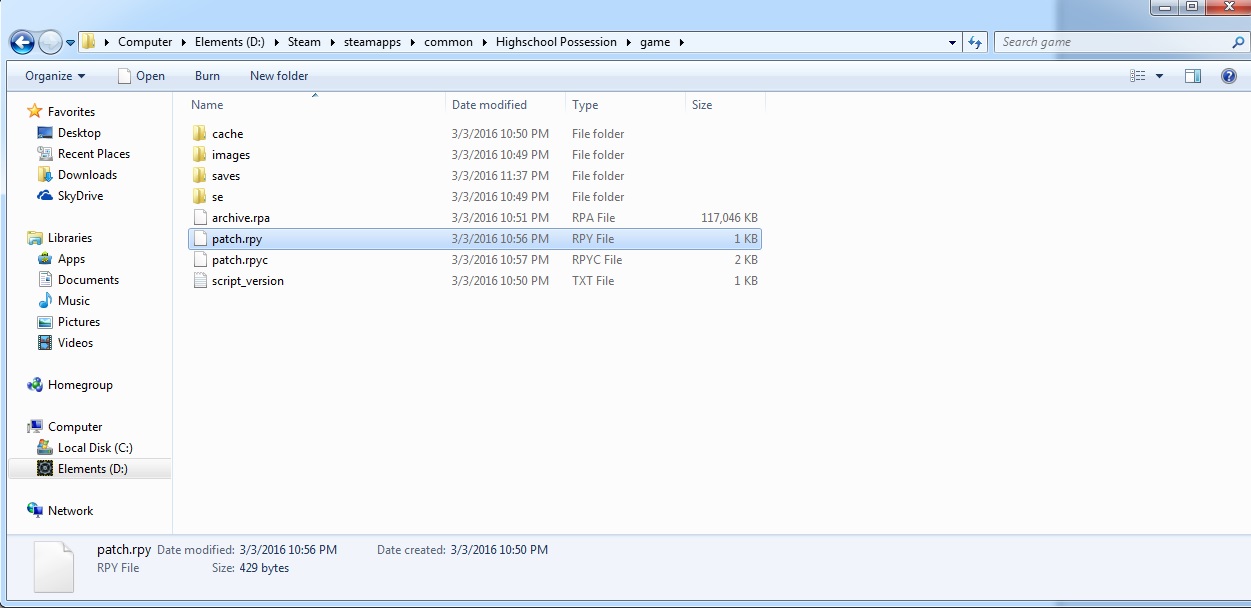This screenshot has width=1251, height=608.
Task: Select the script_version text file icon
Action: click(x=200, y=280)
